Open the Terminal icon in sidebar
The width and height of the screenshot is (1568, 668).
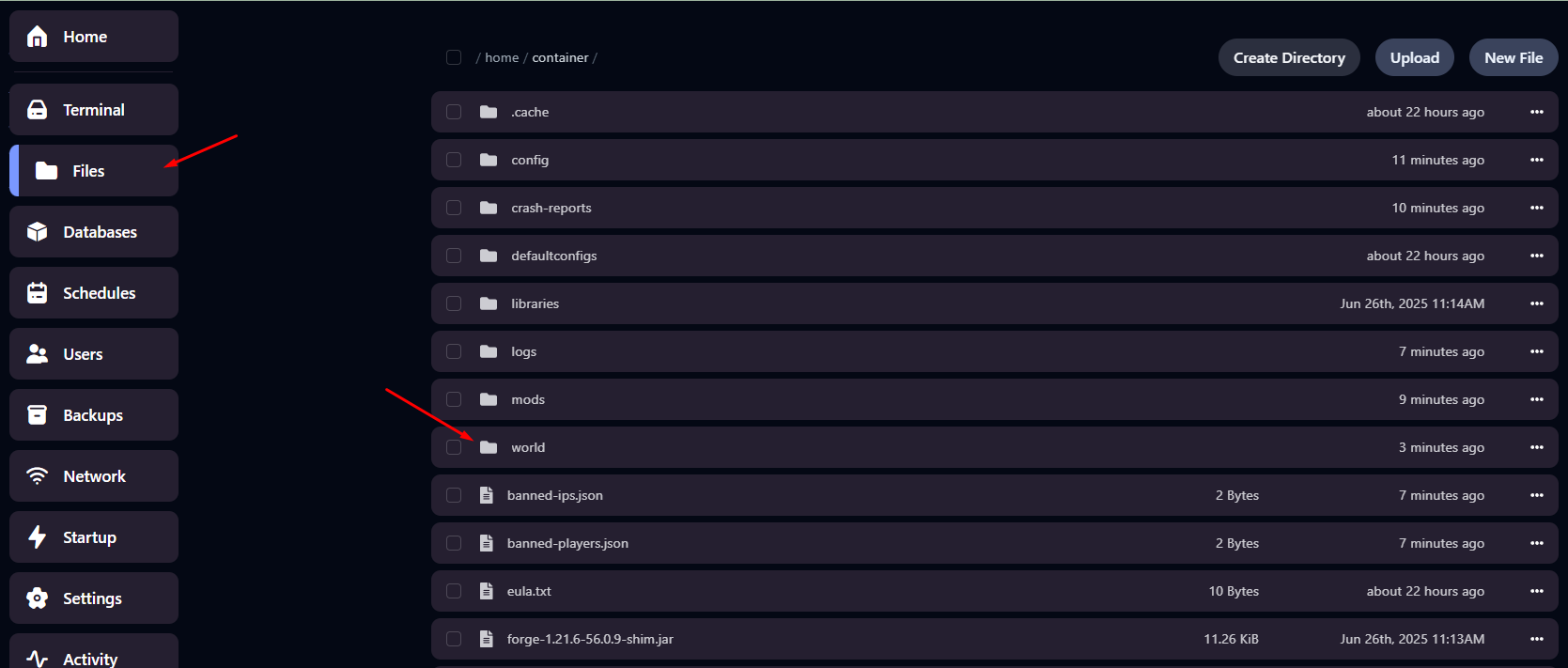pos(38,110)
